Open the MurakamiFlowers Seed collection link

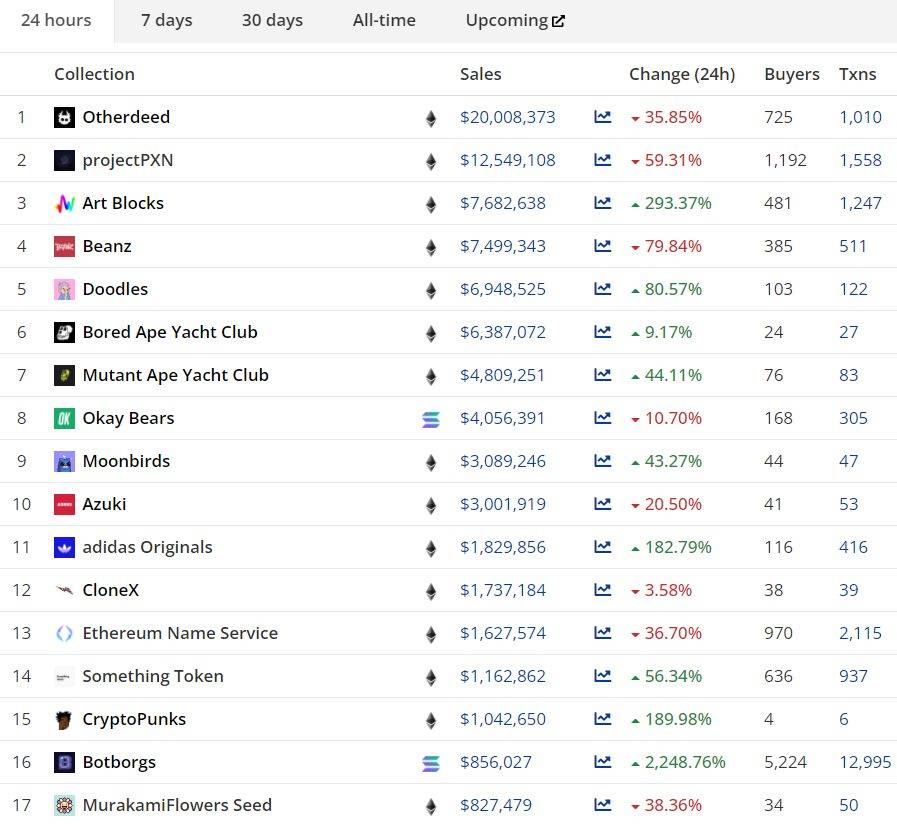177,805
